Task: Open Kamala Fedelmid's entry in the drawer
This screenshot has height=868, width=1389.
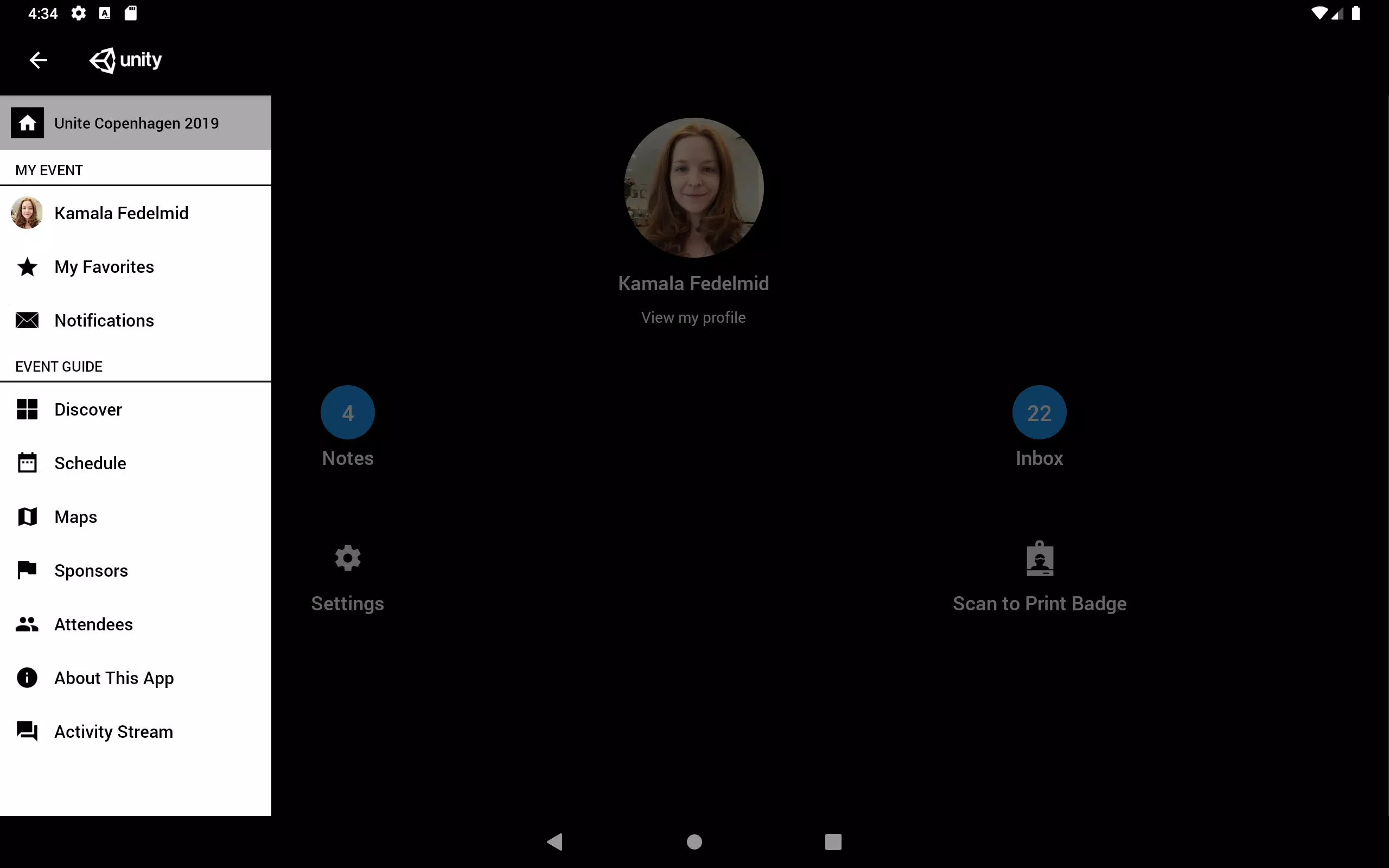Action: tap(136, 213)
